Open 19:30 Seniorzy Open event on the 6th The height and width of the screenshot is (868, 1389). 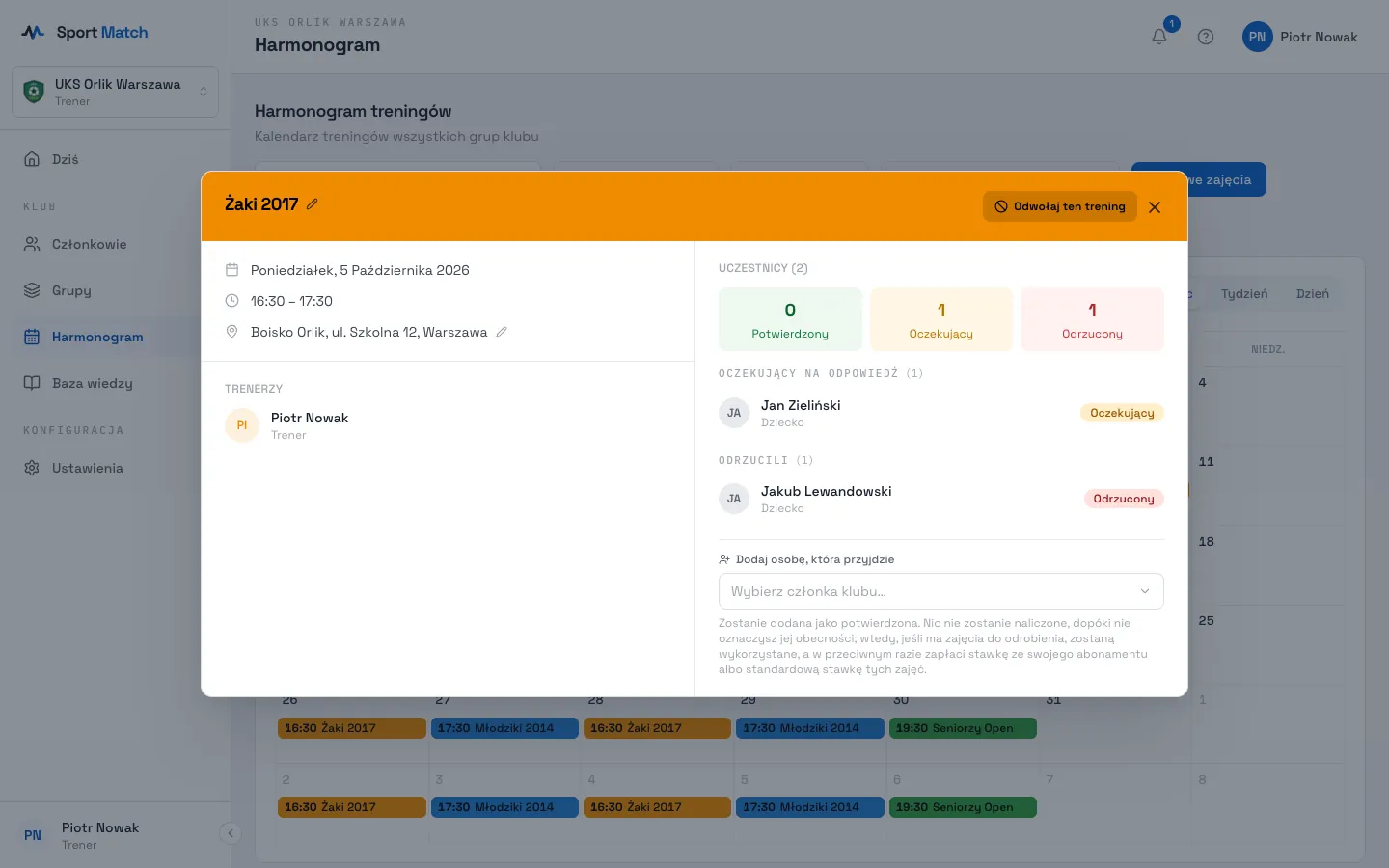[963, 807]
